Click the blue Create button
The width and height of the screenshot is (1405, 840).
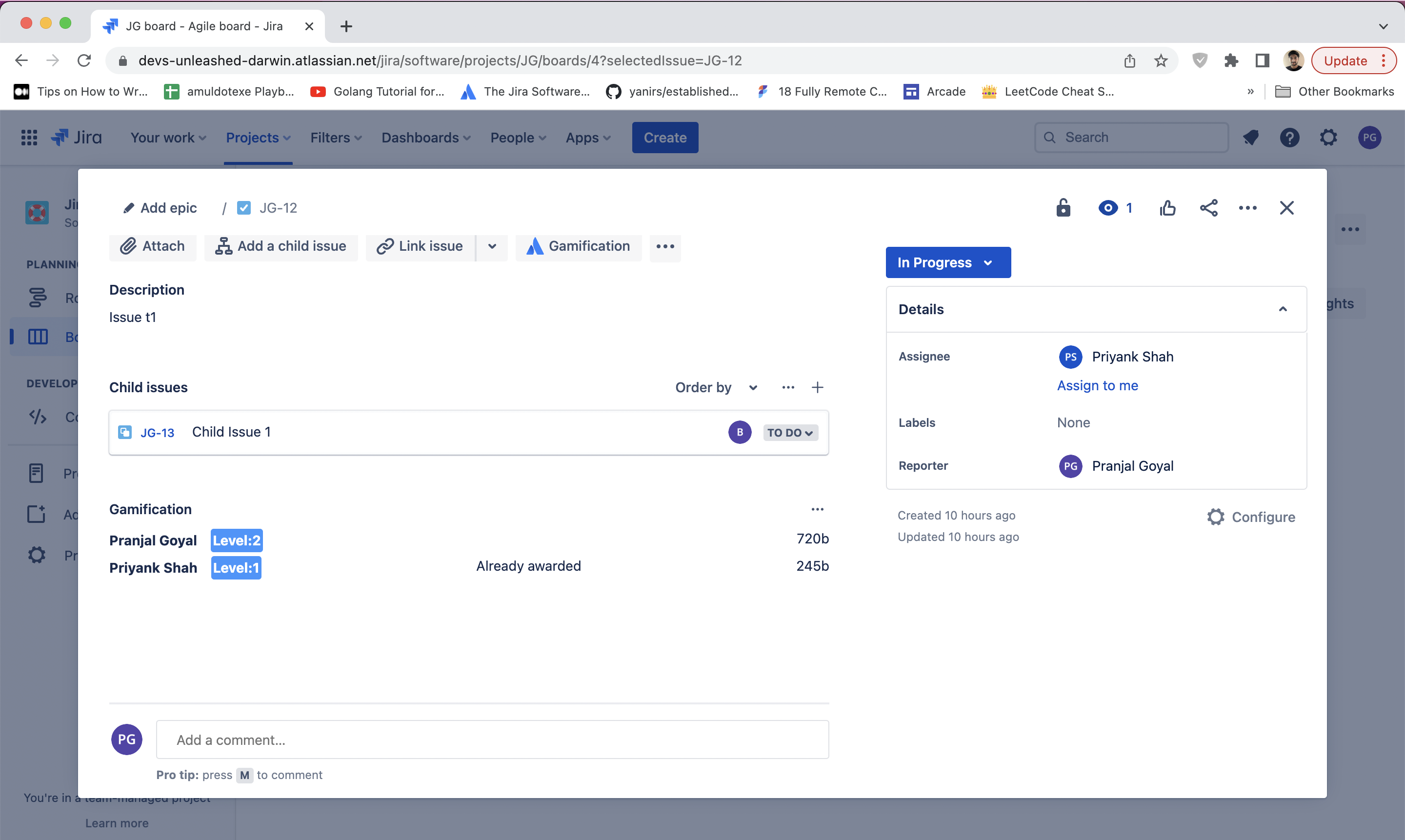[x=664, y=138]
